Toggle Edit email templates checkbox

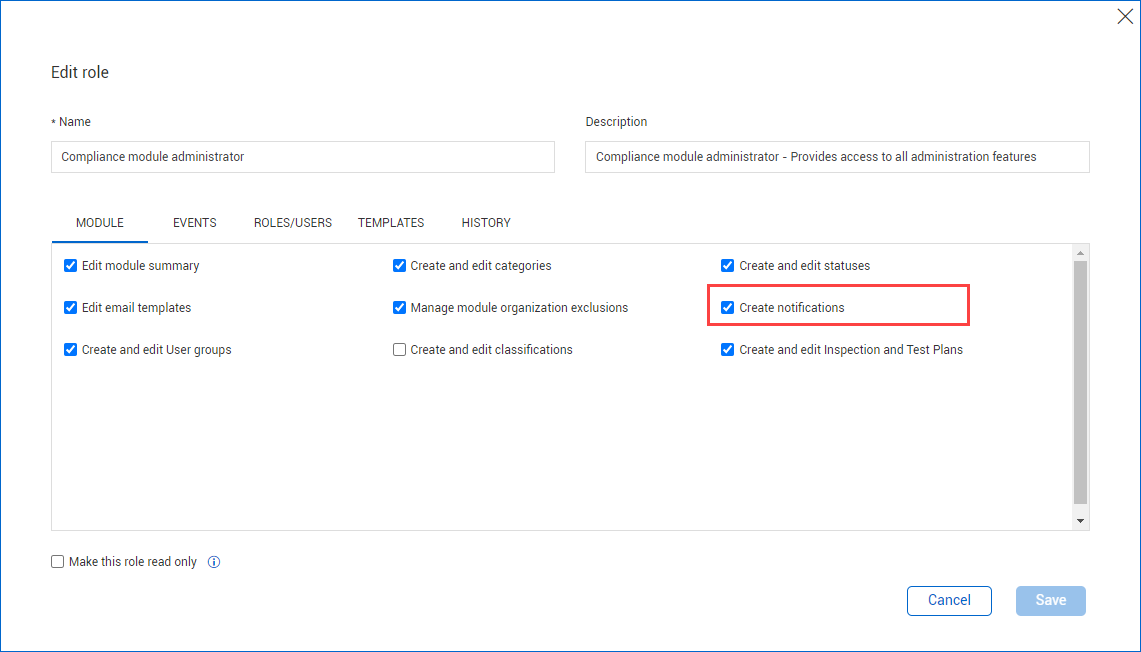click(x=71, y=308)
